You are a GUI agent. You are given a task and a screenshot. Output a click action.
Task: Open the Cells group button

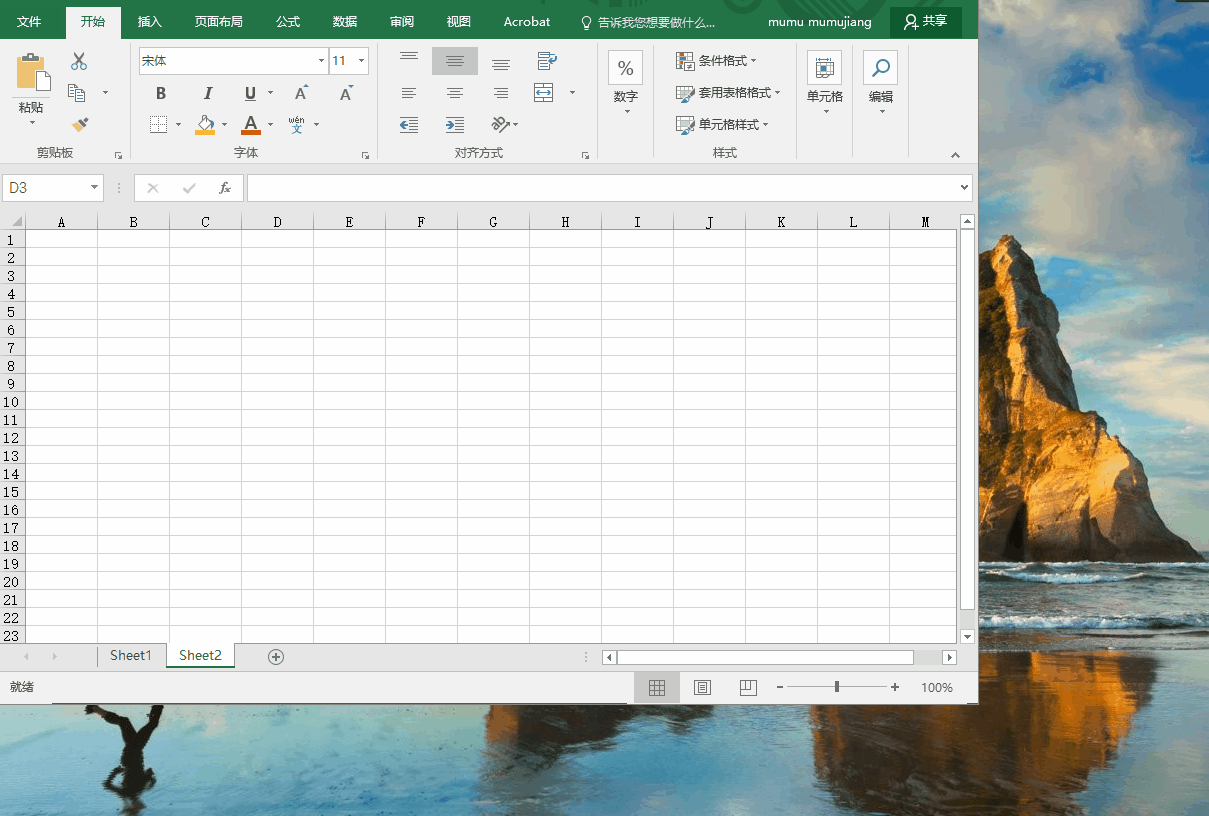click(825, 68)
